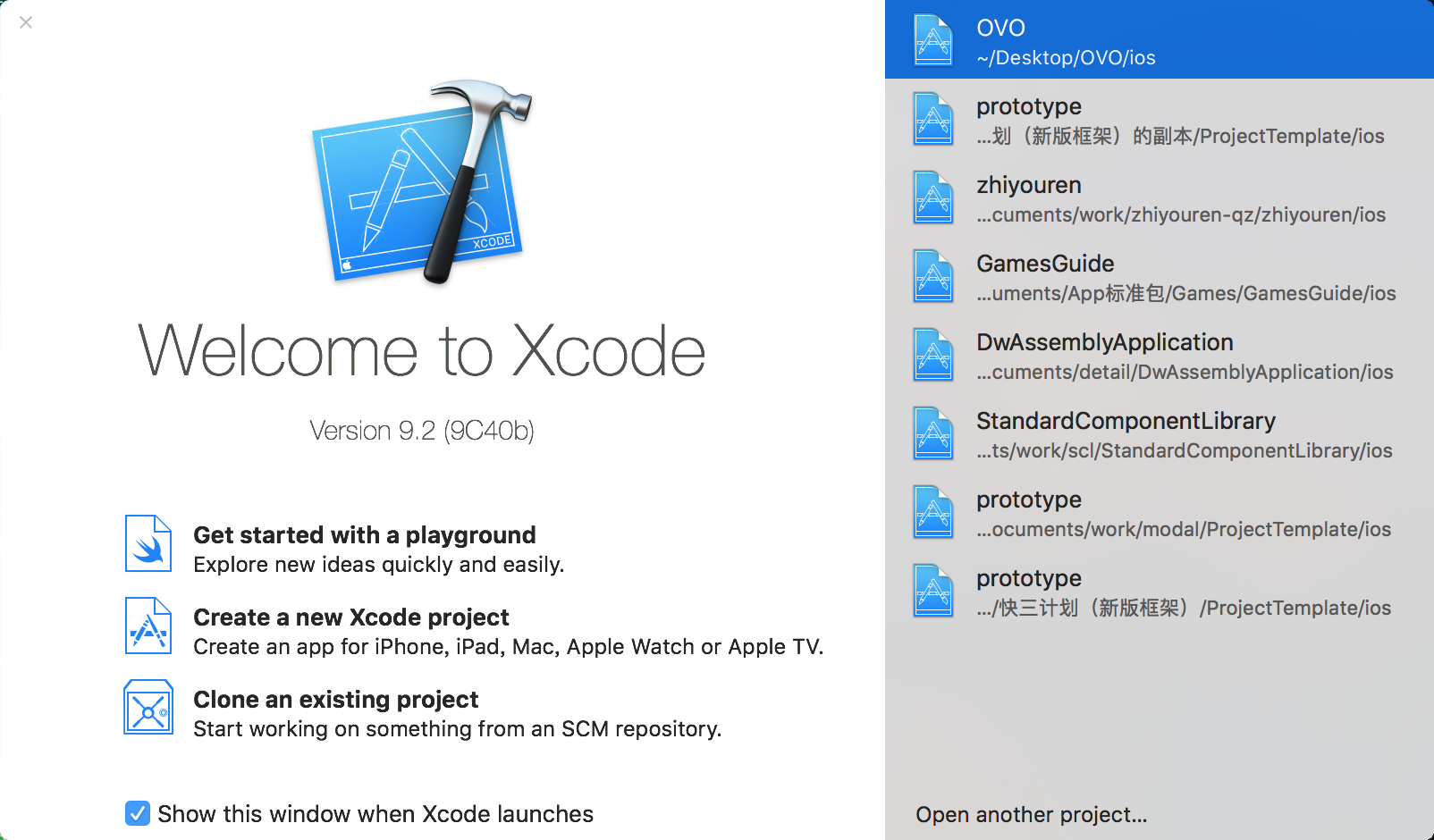The width and height of the screenshot is (1434, 840).
Task: Click the StandardComponentLibrary project icon
Action: pyautogui.click(x=932, y=433)
